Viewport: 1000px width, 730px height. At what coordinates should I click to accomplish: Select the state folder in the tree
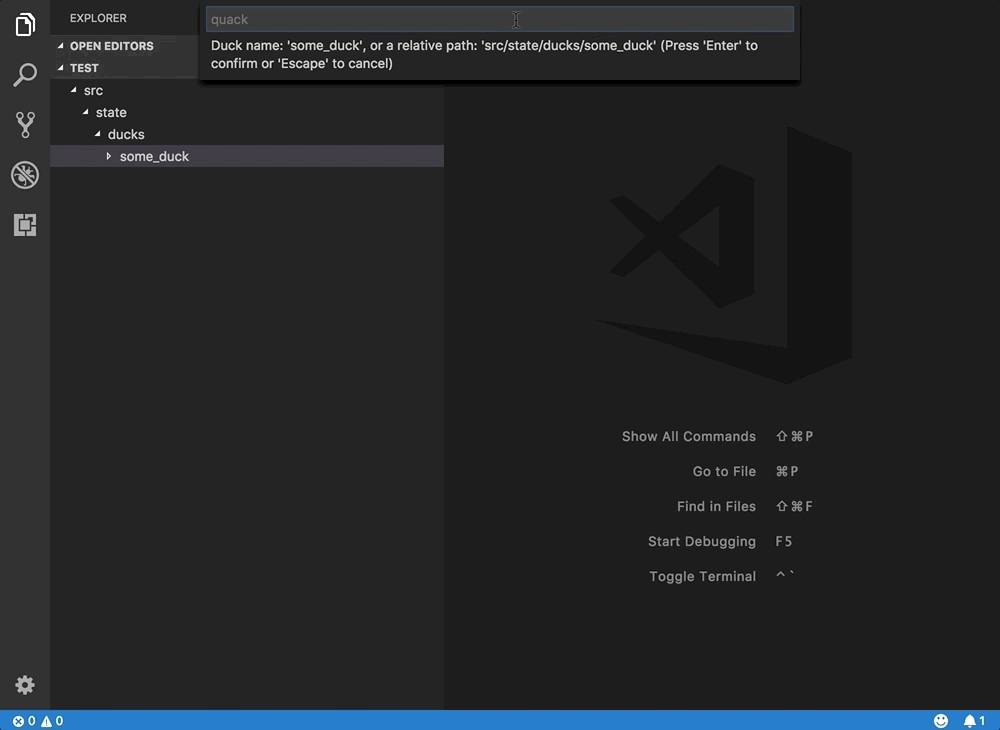pyautogui.click(x=111, y=112)
